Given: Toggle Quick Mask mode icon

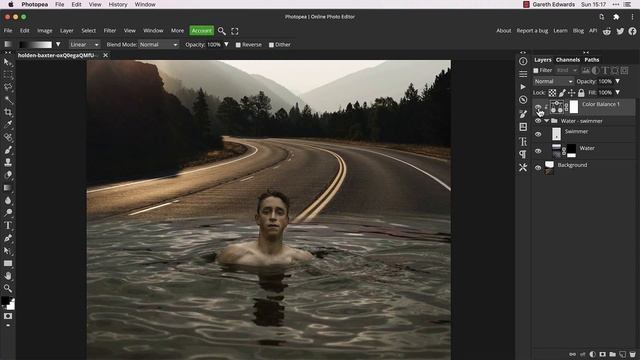Looking at the screenshot, I should 7,316.
